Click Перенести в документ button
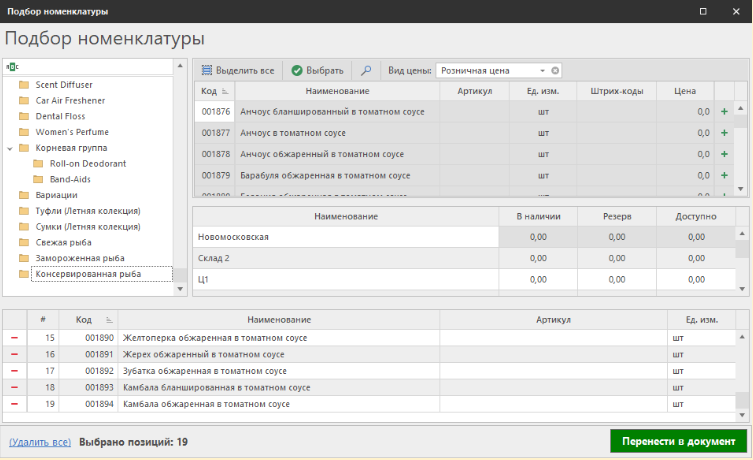This screenshot has width=753, height=460. point(678,441)
